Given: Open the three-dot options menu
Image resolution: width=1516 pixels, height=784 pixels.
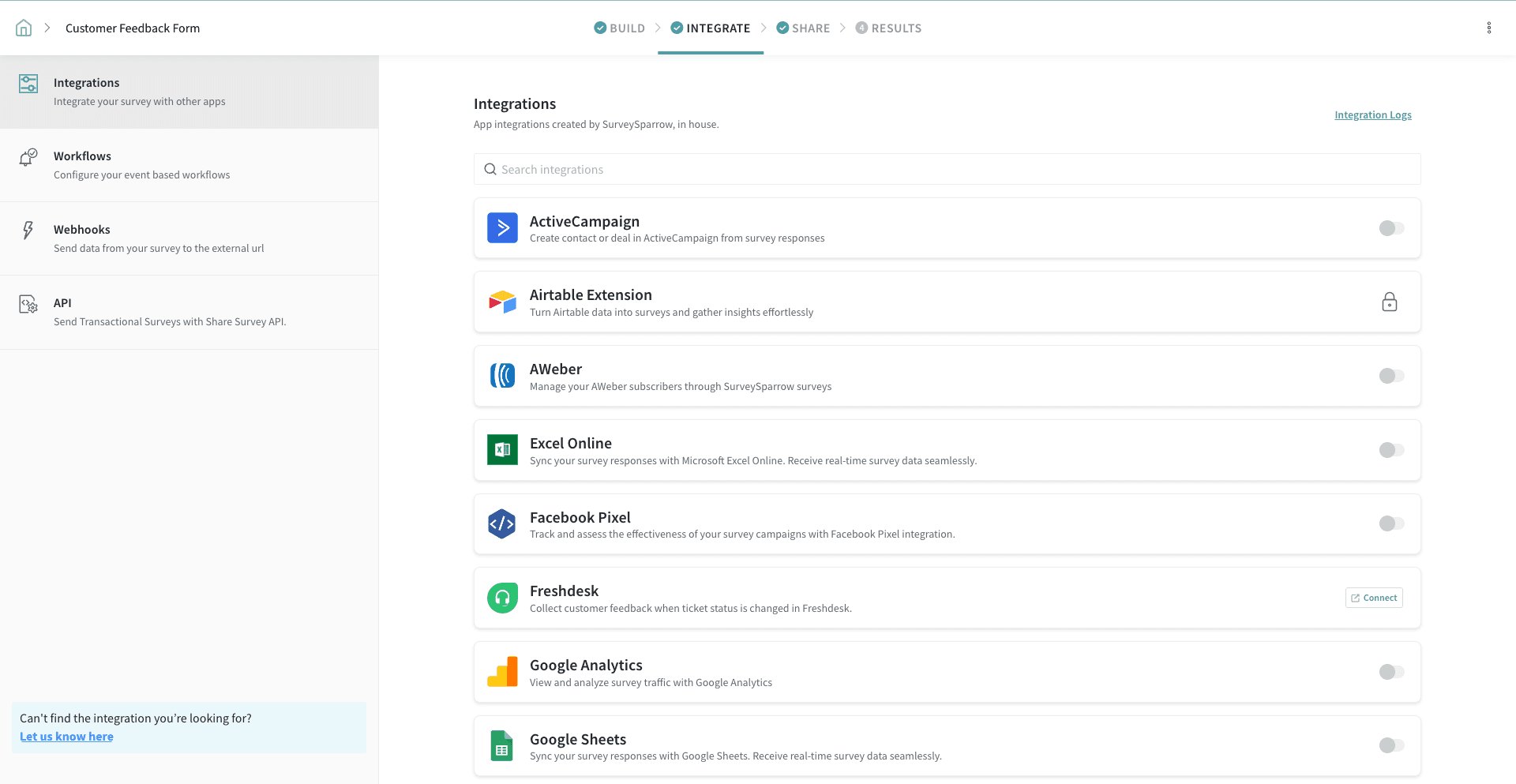Looking at the screenshot, I should (x=1488, y=28).
